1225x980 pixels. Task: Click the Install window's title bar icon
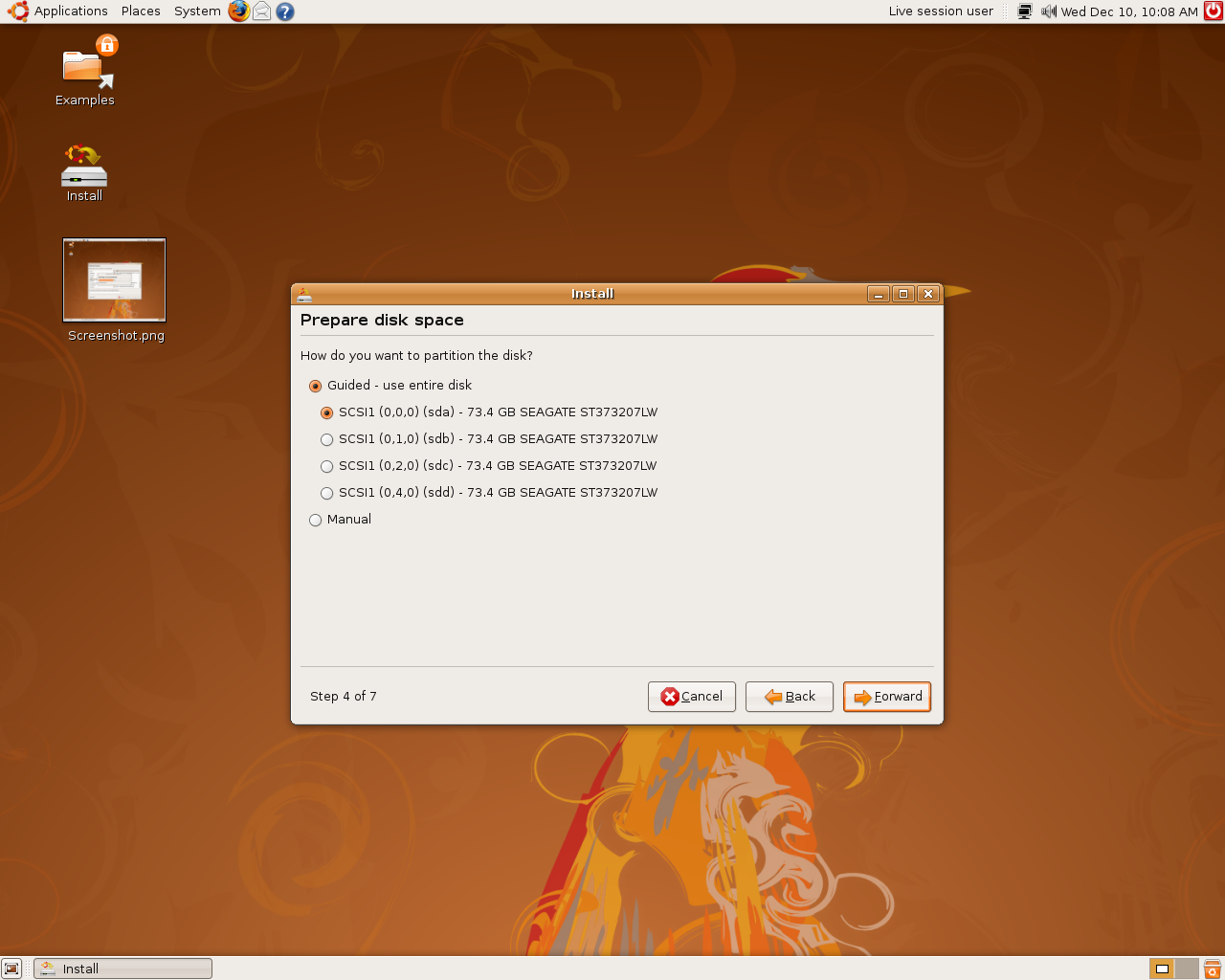pos(304,294)
